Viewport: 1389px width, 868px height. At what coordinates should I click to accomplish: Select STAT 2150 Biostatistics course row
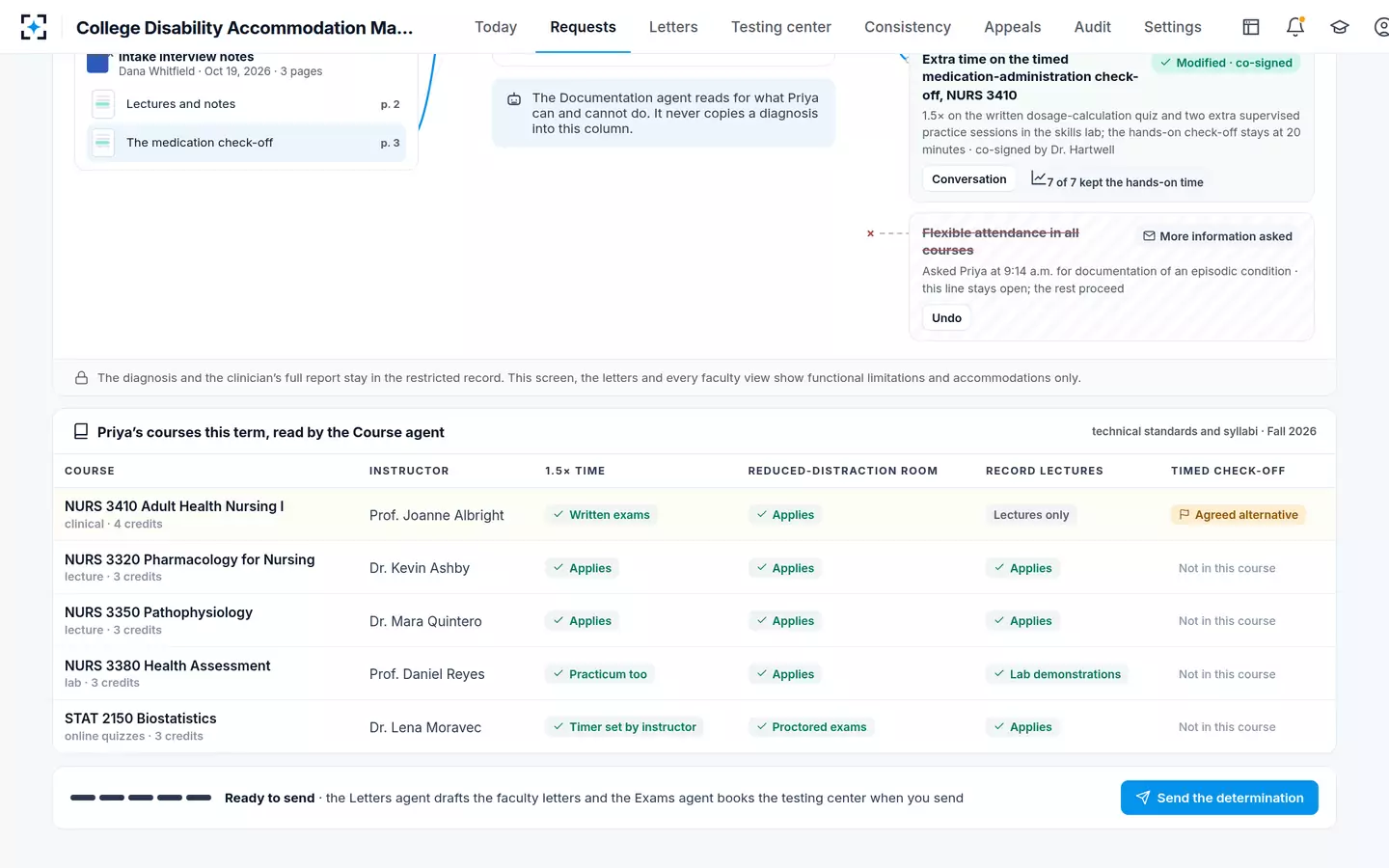coord(694,726)
